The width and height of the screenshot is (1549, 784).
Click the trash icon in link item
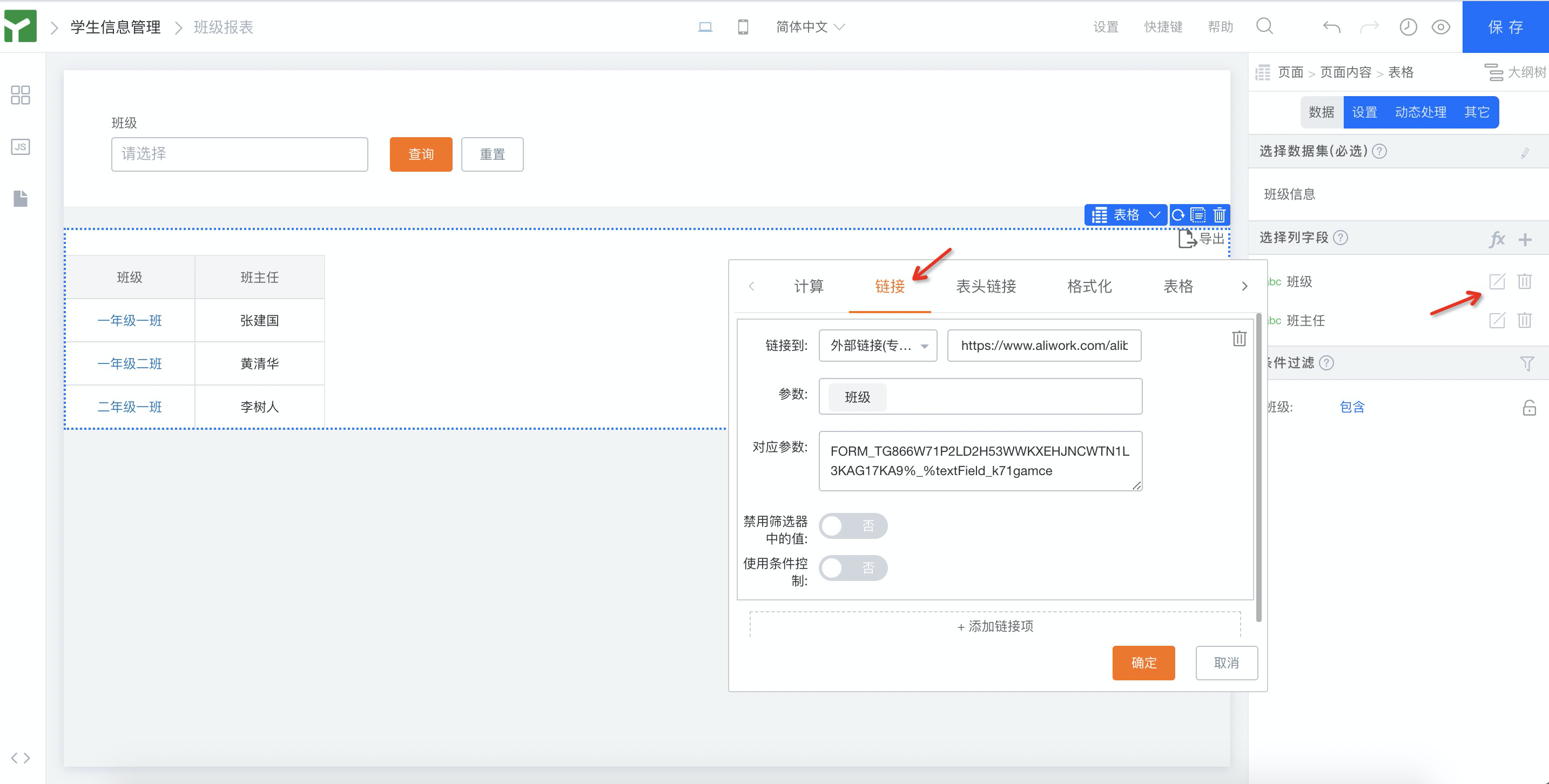[1239, 339]
